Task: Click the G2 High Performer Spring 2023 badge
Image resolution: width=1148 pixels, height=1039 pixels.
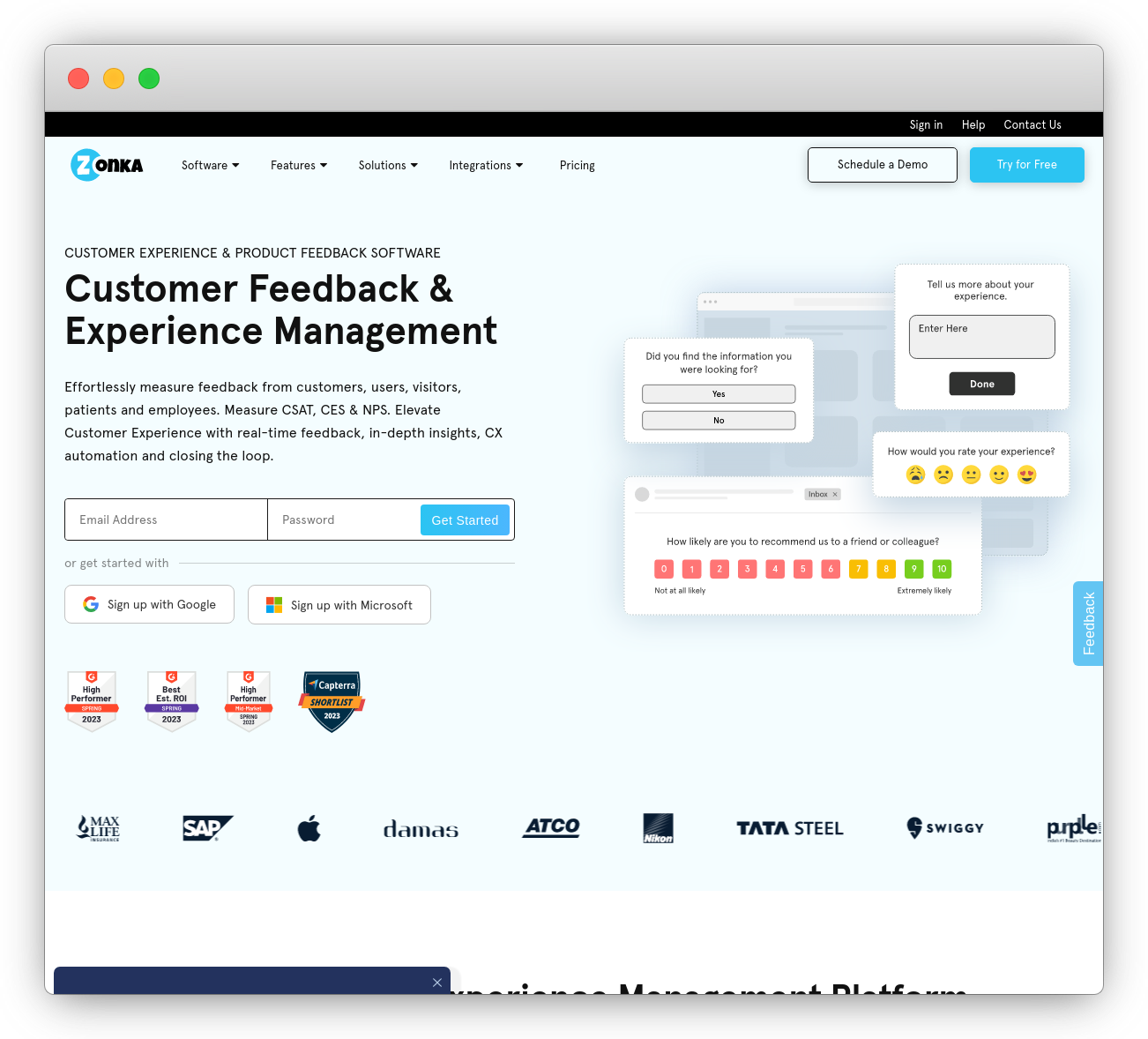Action: [92, 701]
